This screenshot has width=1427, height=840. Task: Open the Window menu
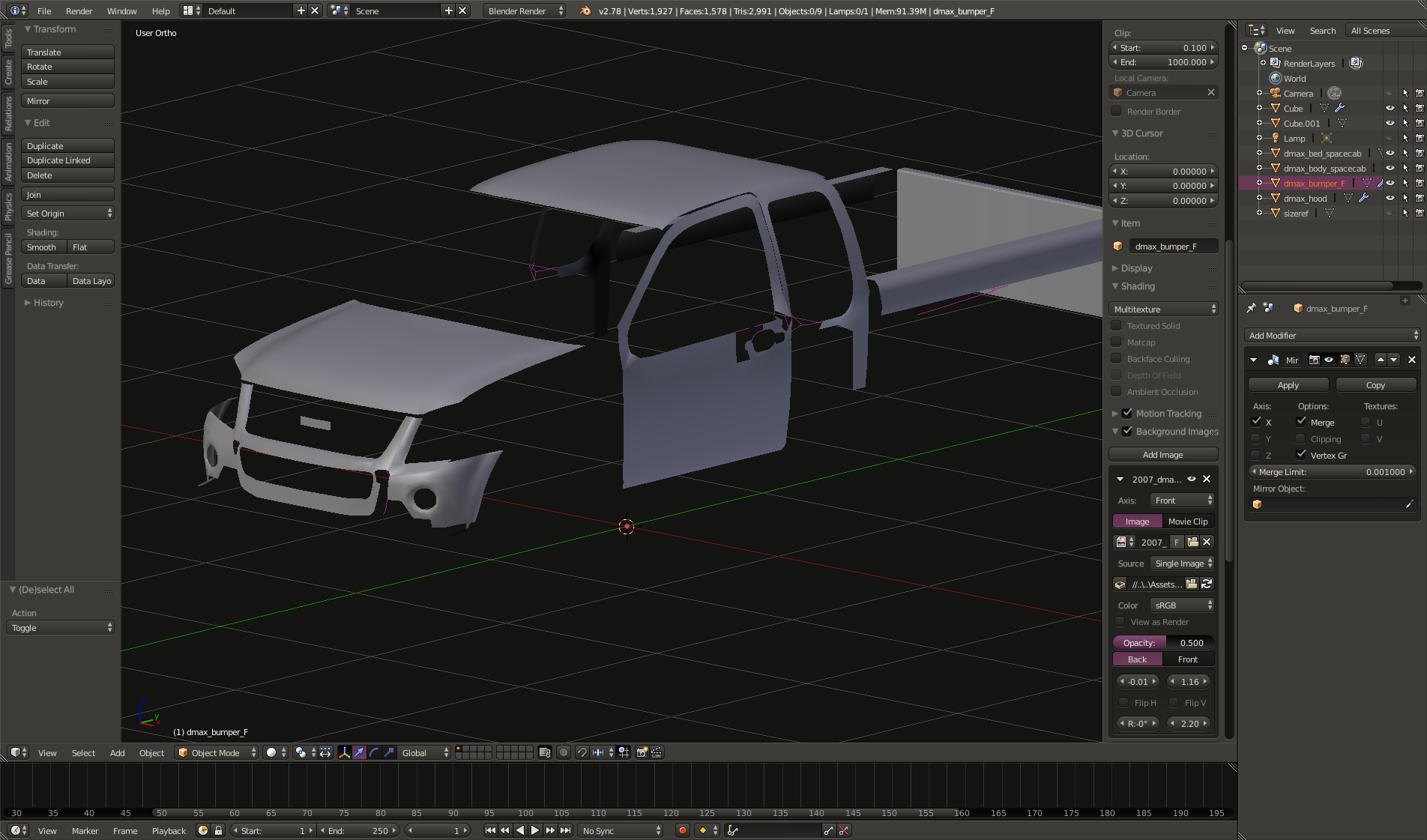pyautogui.click(x=121, y=10)
